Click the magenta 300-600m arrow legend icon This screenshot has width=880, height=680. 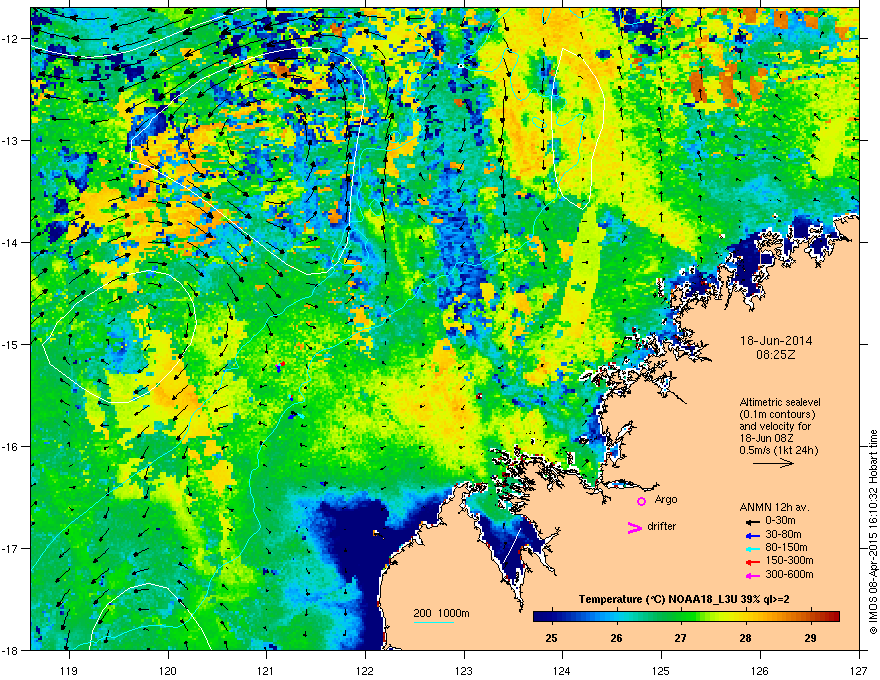click(753, 575)
